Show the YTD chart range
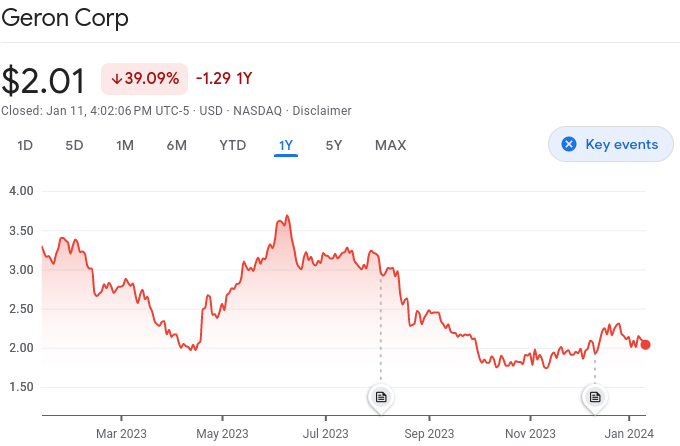 pyautogui.click(x=232, y=145)
